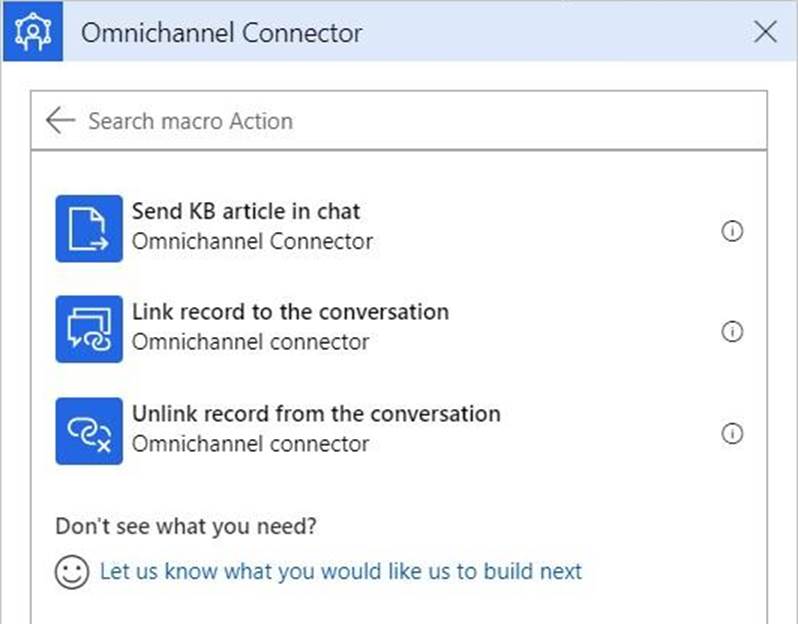
Task: Focus the Search macro Action field
Action: point(400,121)
